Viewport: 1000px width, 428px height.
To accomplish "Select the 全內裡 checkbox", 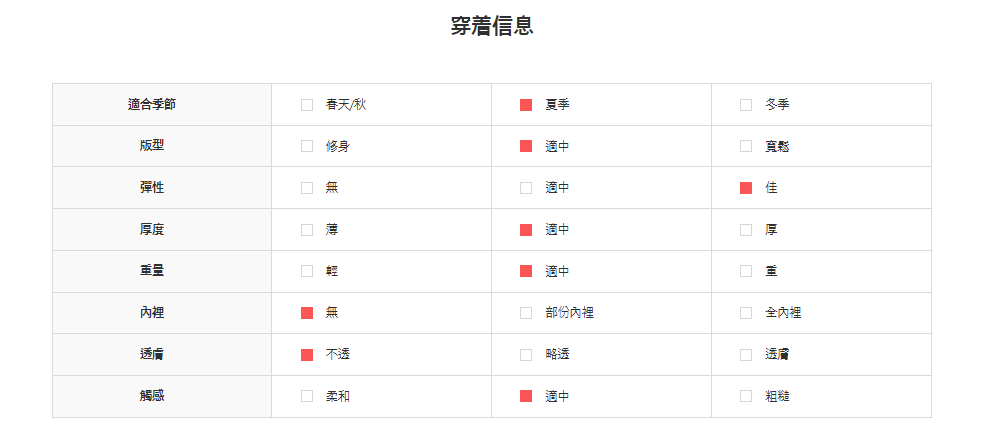I will (x=746, y=313).
